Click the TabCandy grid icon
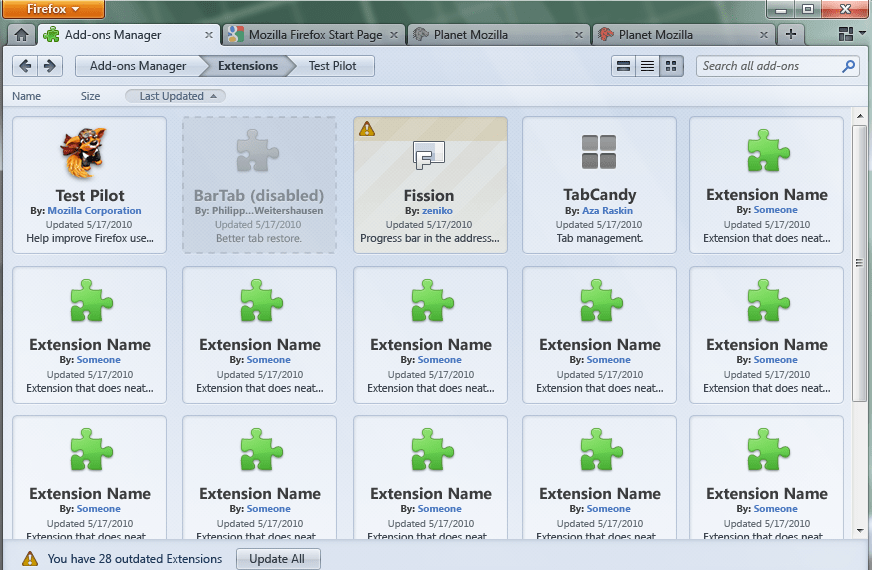The image size is (872, 570). (599, 151)
